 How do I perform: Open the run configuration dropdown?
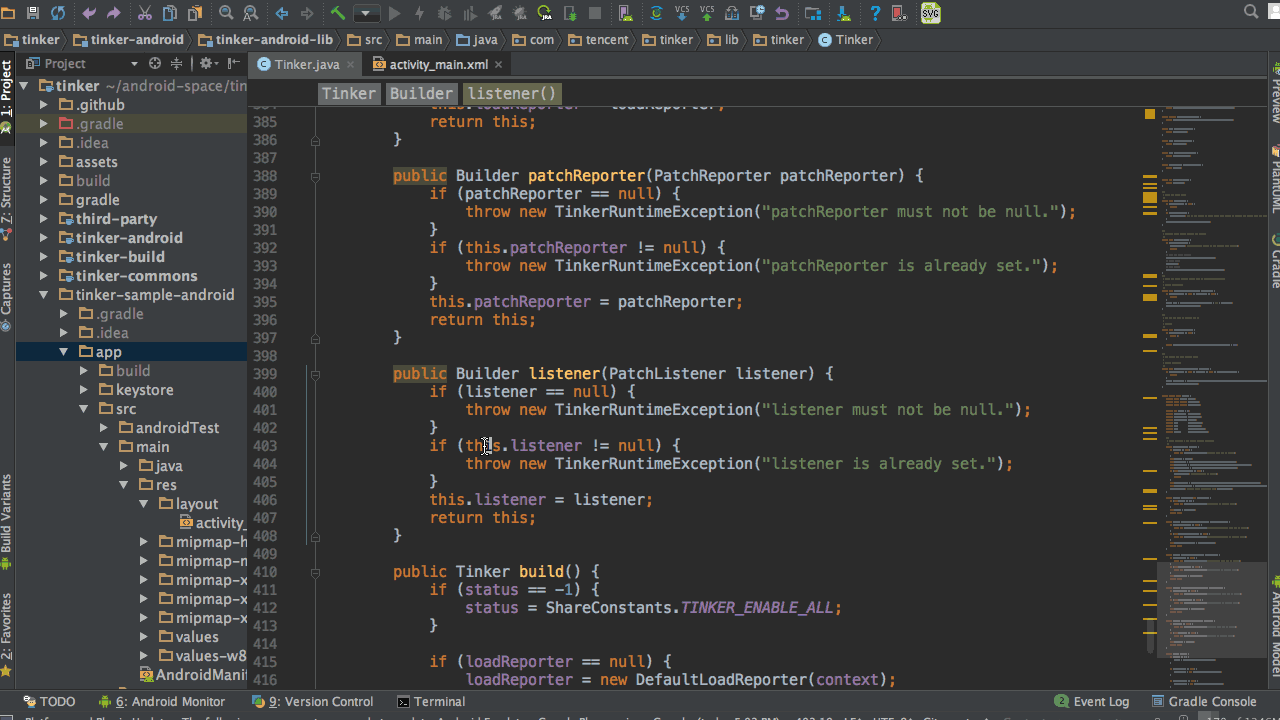[366, 13]
